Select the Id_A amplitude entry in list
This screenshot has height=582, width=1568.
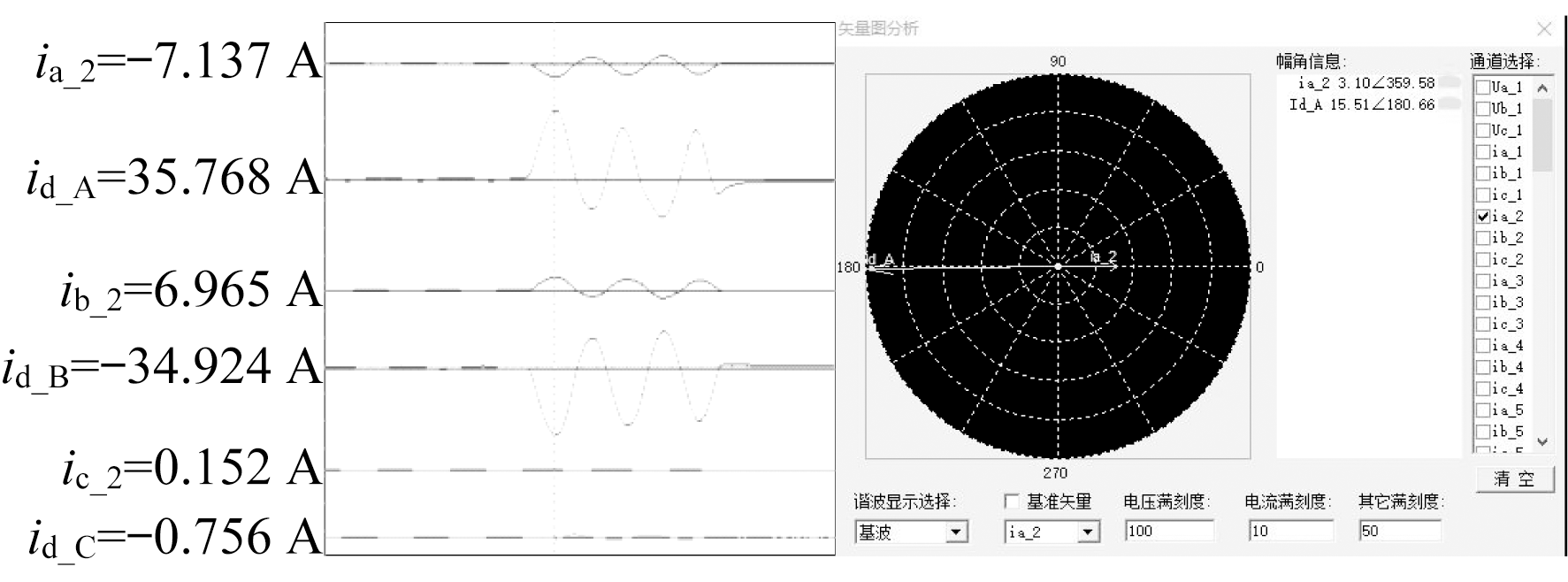pyautogui.click(x=1362, y=104)
